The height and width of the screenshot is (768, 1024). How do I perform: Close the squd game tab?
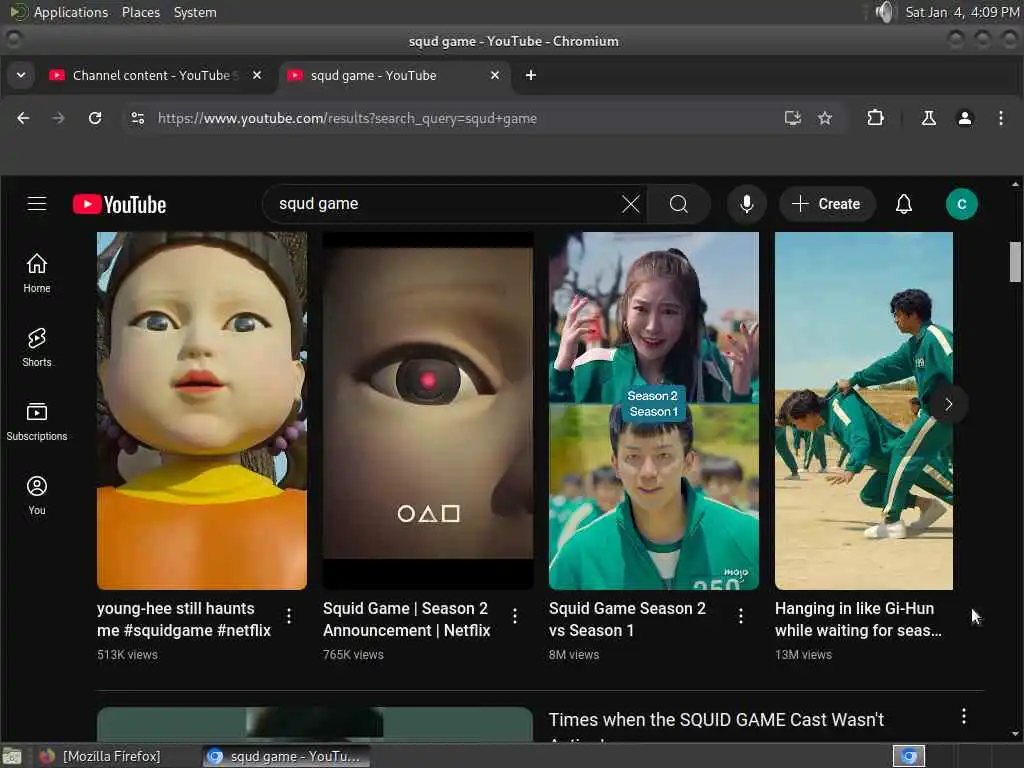point(495,75)
